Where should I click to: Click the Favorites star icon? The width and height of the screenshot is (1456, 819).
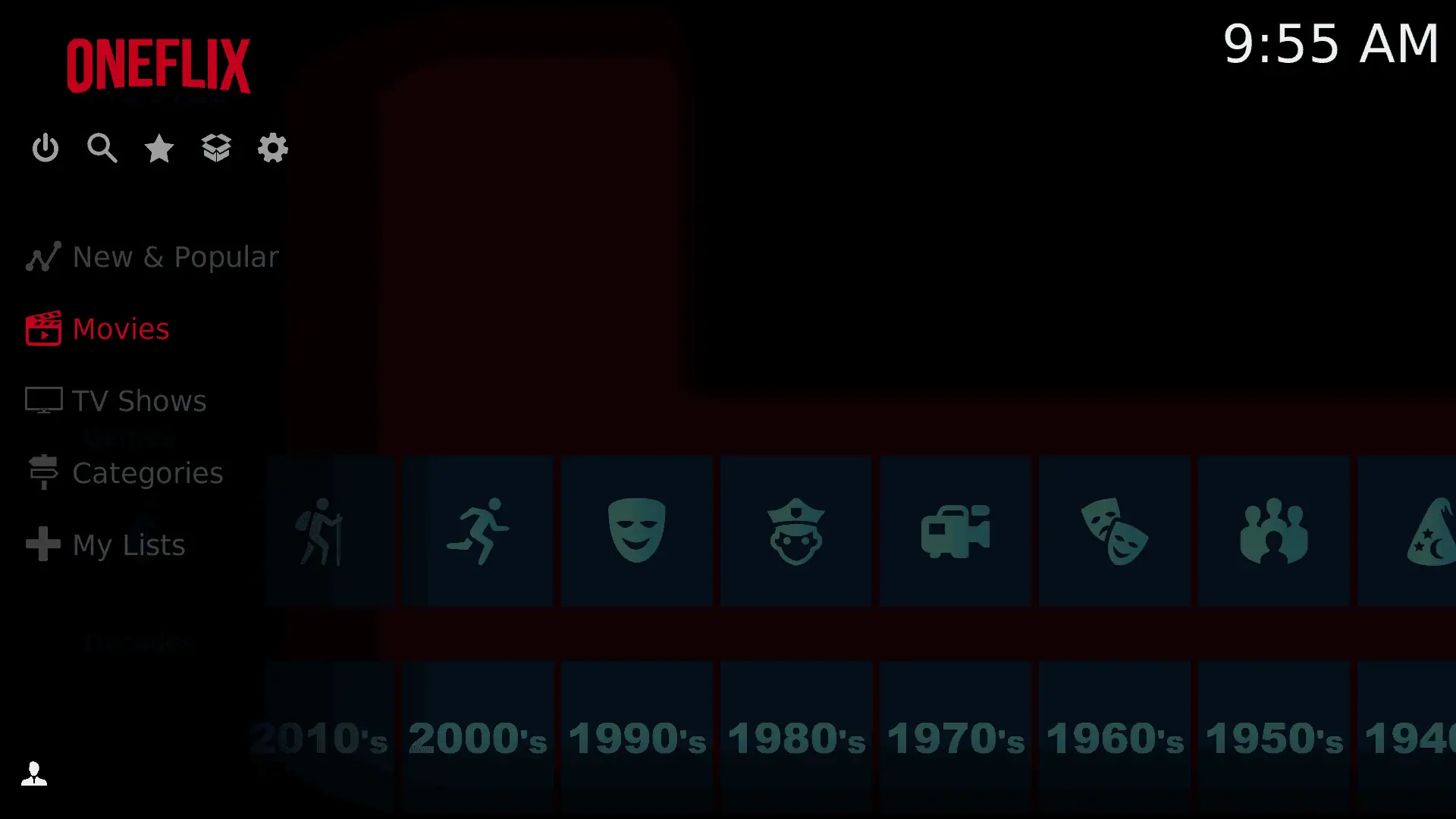159,148
